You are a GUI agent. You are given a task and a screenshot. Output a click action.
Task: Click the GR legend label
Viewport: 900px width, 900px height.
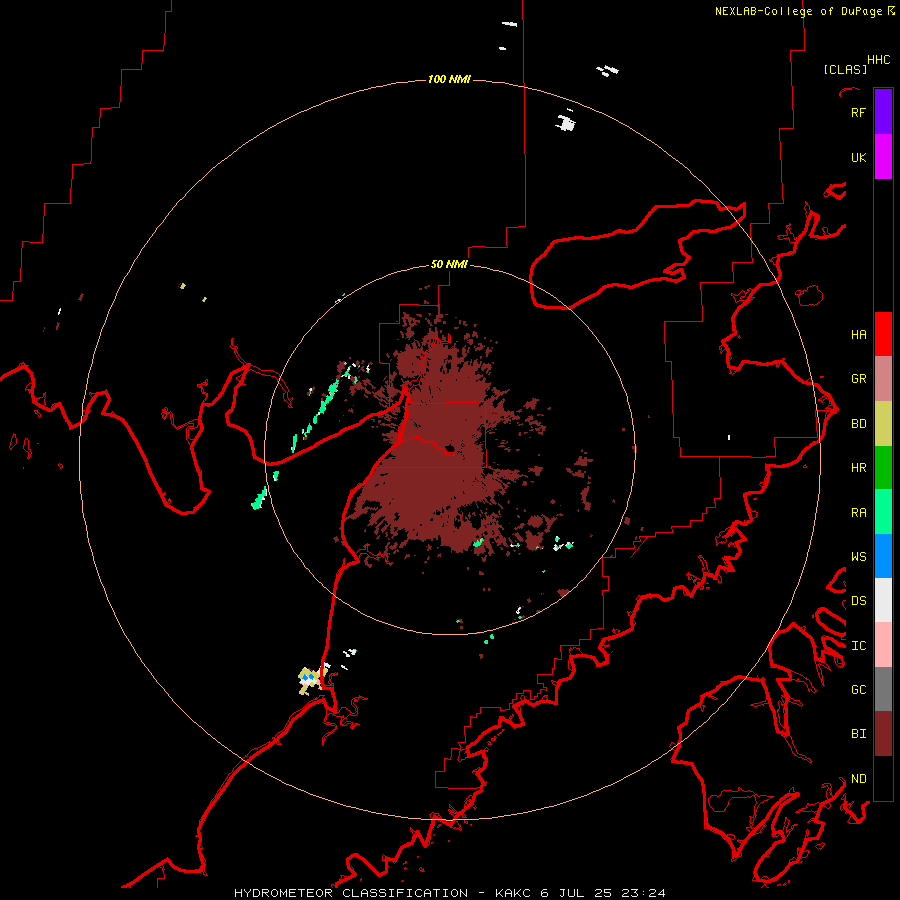[858, 379]
